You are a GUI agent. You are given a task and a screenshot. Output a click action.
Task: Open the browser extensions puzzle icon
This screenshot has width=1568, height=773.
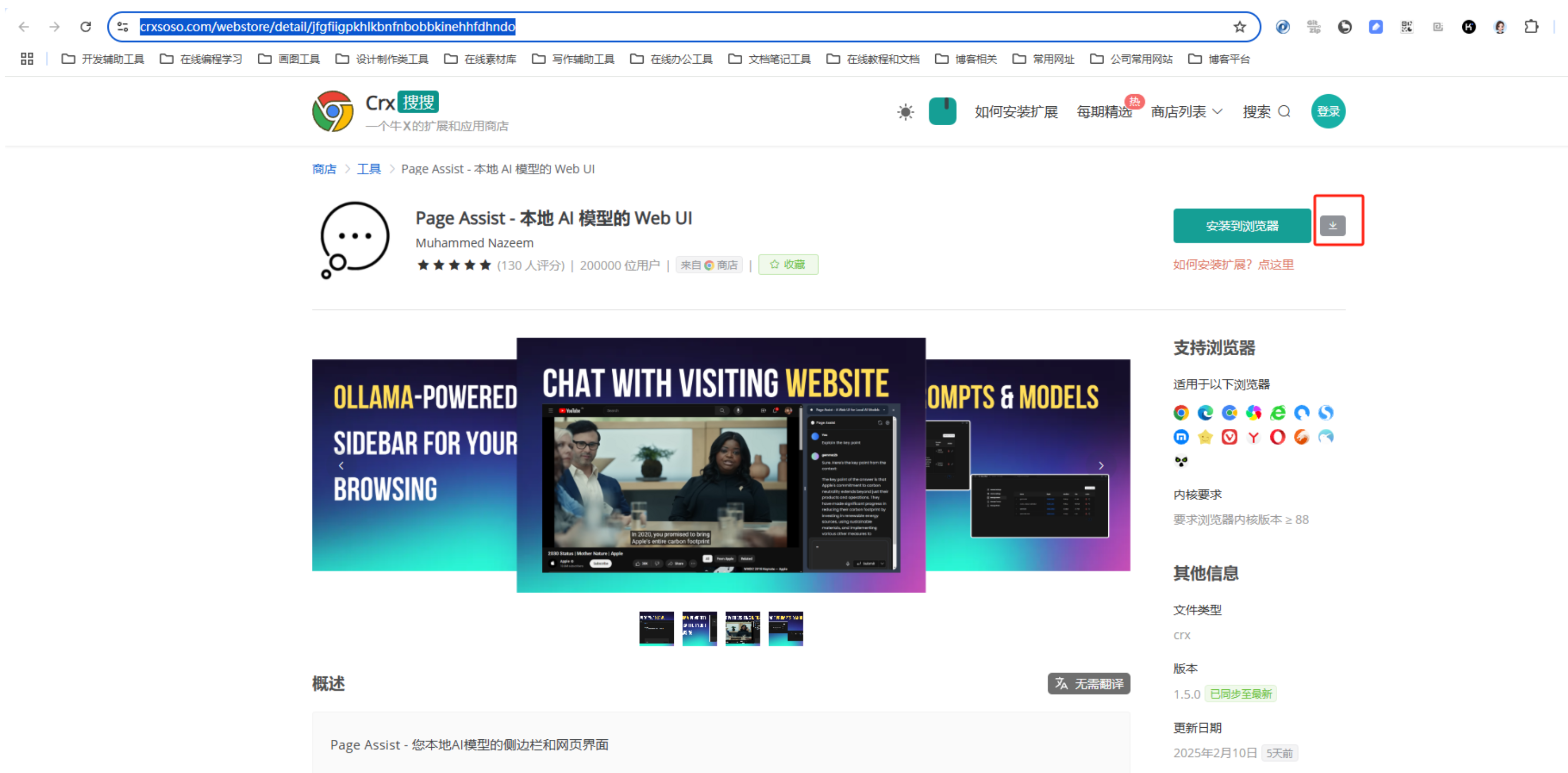click(1531, 27)
